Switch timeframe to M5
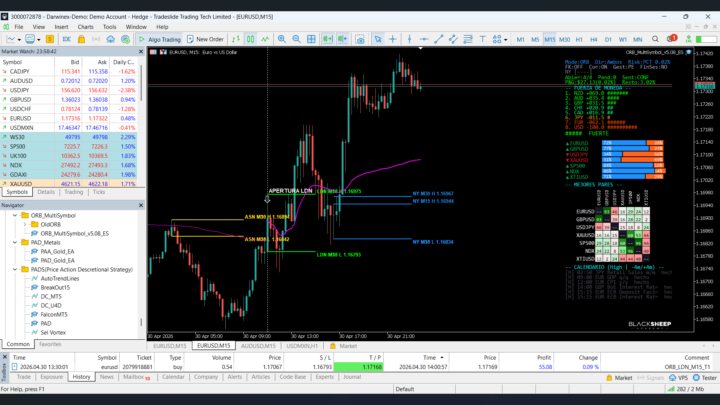Image resolution: width=720 pixels, height=405 pixels. [535, 39]
